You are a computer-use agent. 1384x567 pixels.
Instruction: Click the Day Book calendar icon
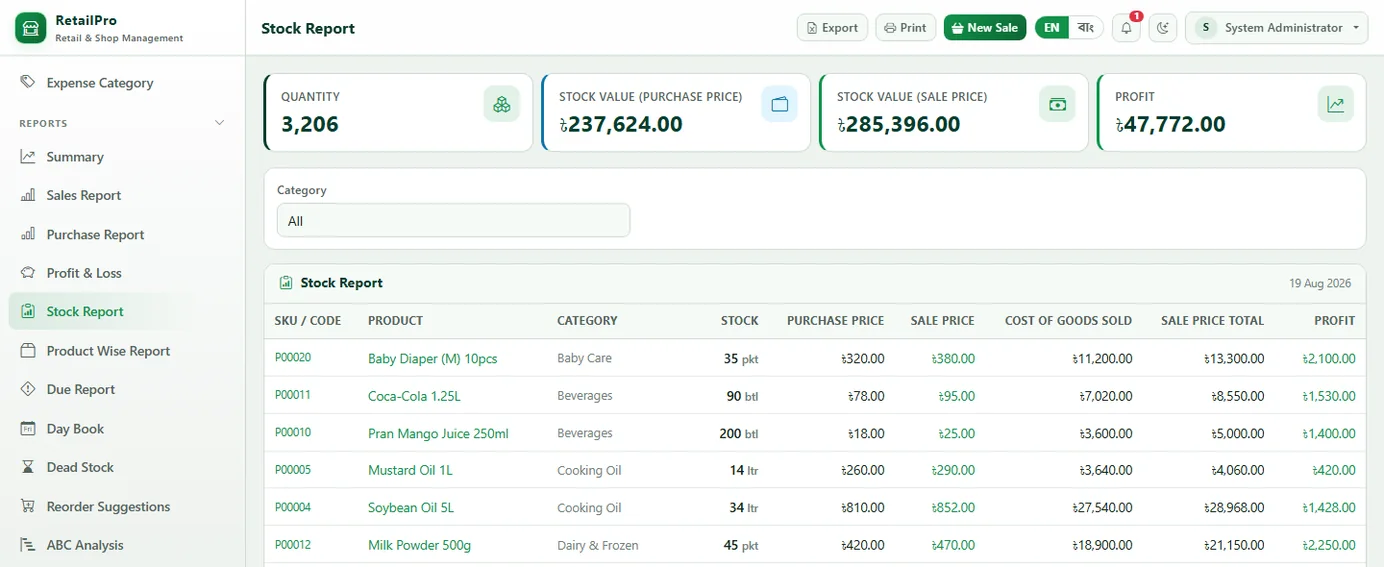pos(28,428)
